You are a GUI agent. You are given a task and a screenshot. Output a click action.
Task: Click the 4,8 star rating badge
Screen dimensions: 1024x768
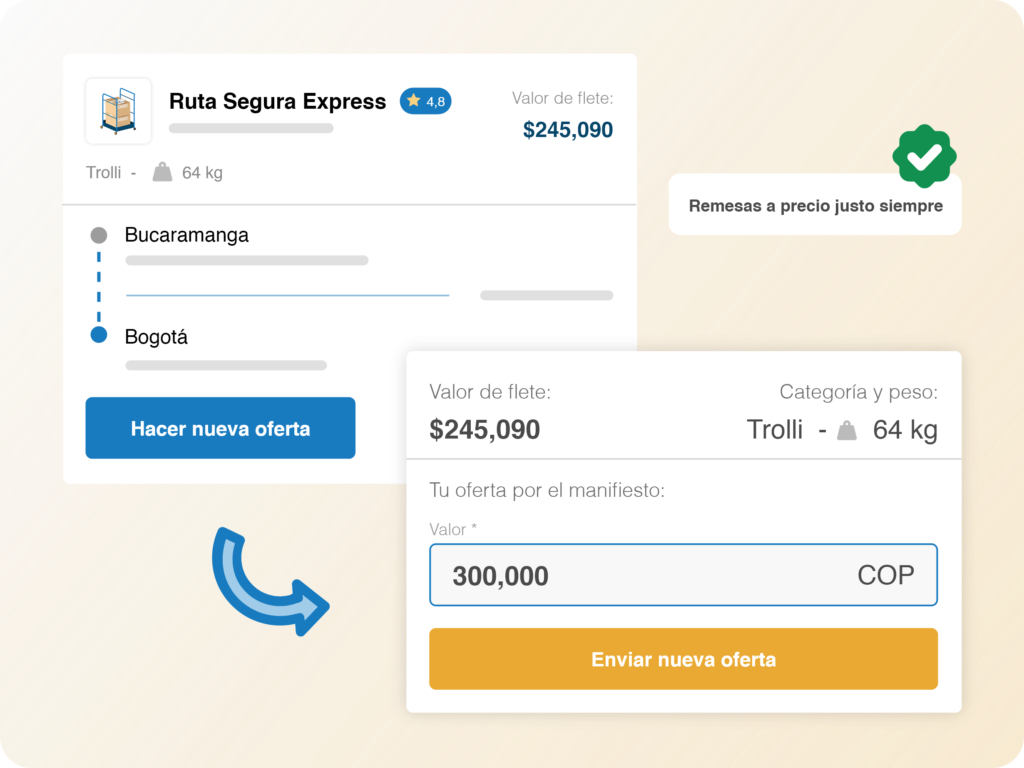pyautogui.click(x=425, y=101)
